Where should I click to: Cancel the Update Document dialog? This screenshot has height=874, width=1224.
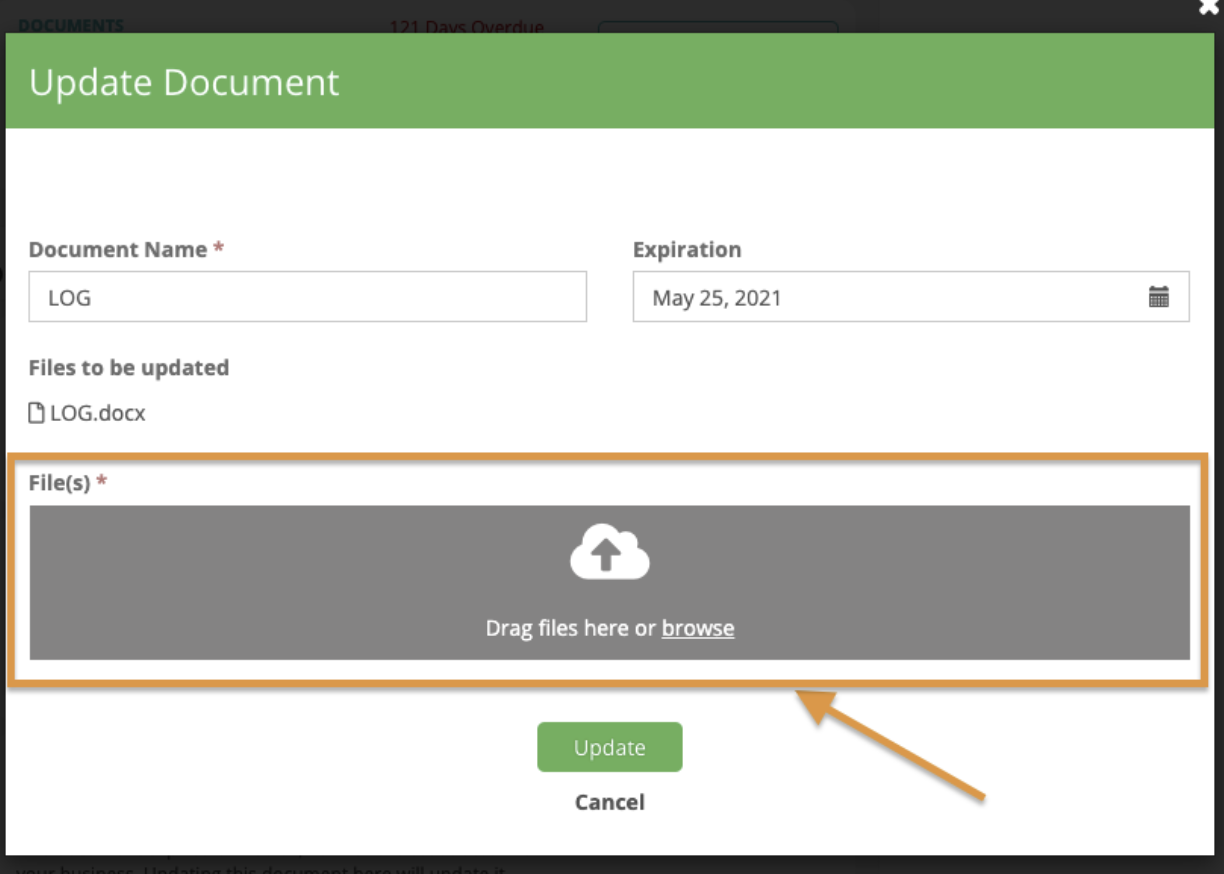pyautogui.click(x=609, y=802)
